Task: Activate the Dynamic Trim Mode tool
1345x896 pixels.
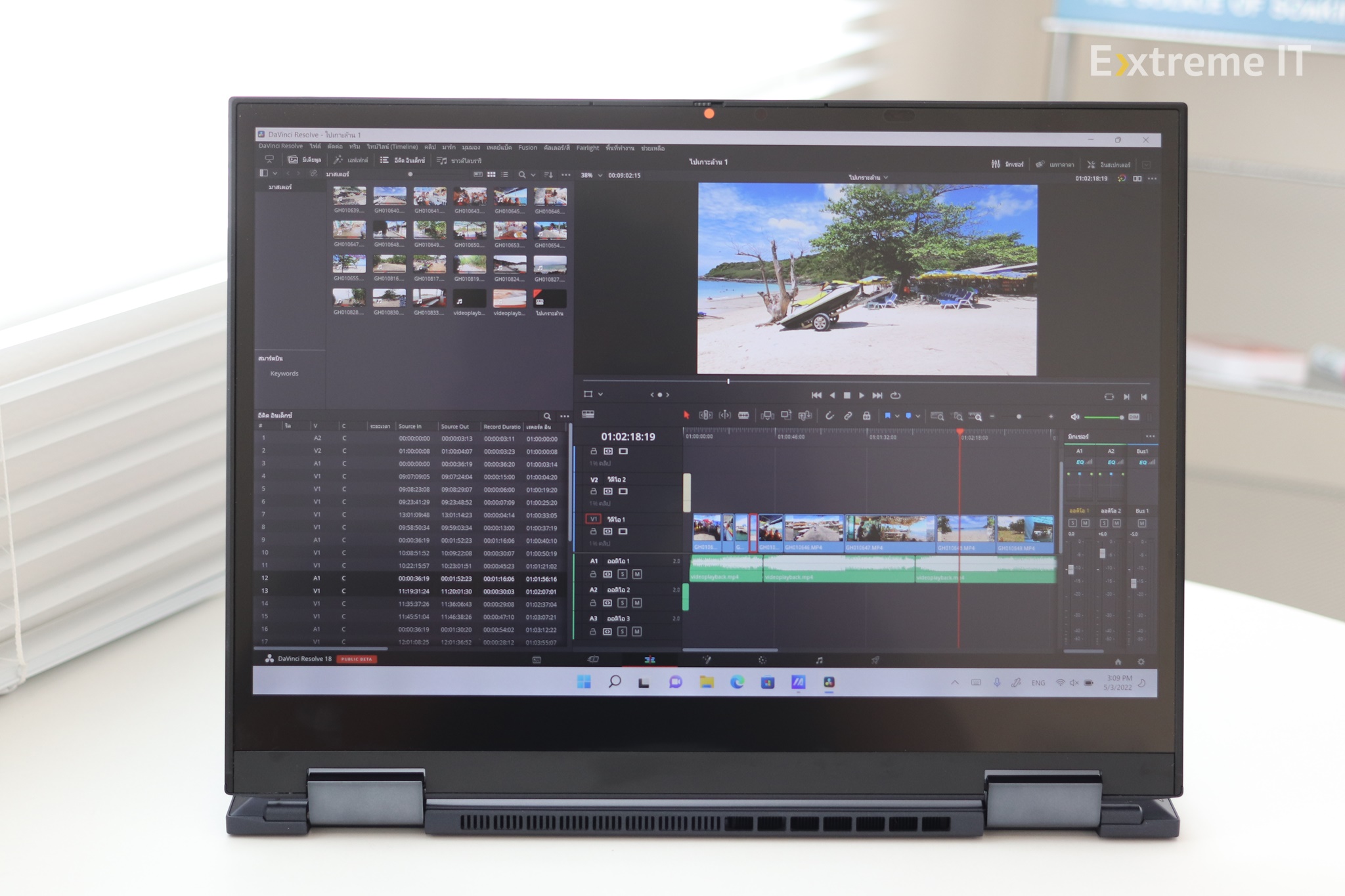Action: pos(725,416)
